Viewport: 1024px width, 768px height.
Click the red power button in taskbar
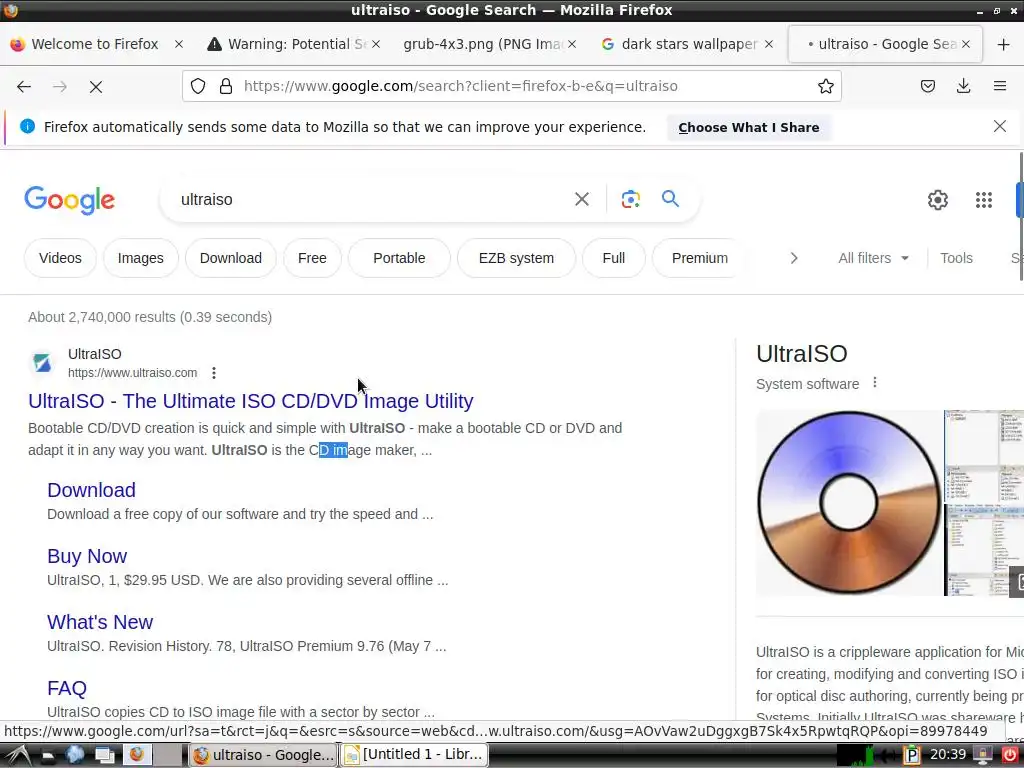coord(1010,755)
